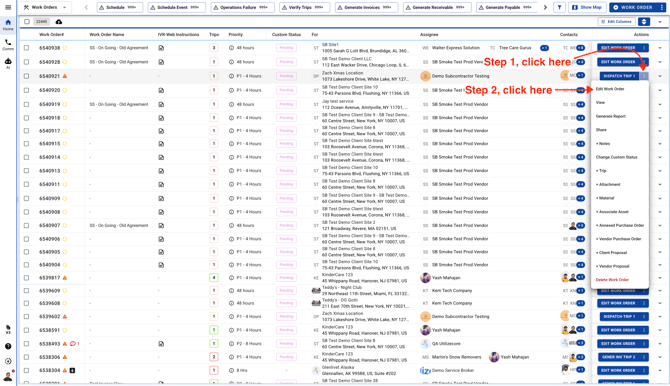Click the three-dot icon on the WORK ORDER button
Image resolution: width=670 pixels, height=386 pixels.
pos(662,7)
